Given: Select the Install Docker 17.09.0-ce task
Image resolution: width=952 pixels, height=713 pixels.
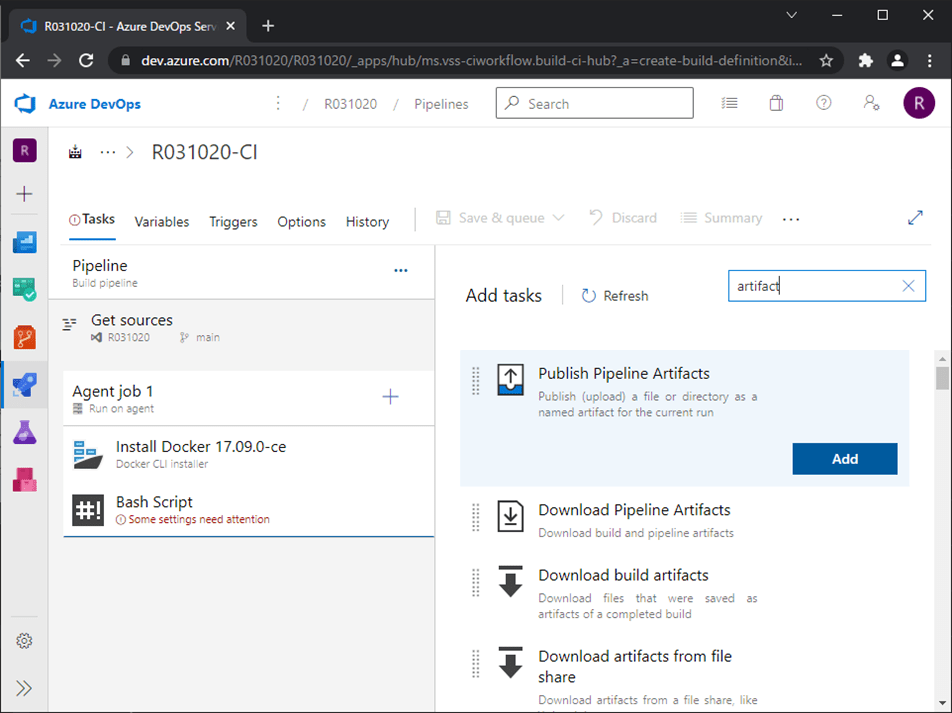Looking at the screenshot, I should pos(248,454).
